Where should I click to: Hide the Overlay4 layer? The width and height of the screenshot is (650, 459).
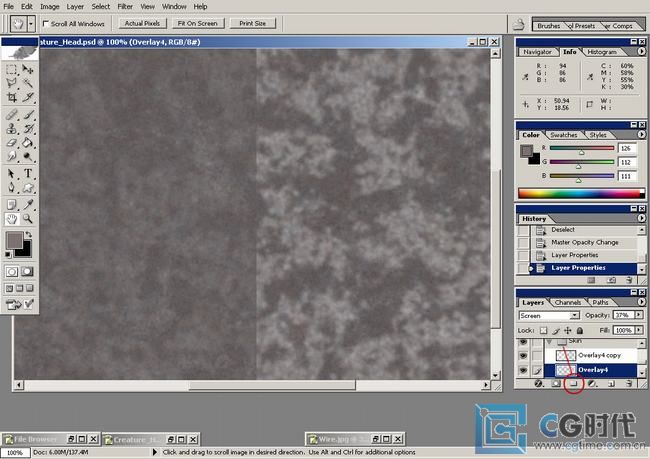pyautogui.click(x=524, y=370)
